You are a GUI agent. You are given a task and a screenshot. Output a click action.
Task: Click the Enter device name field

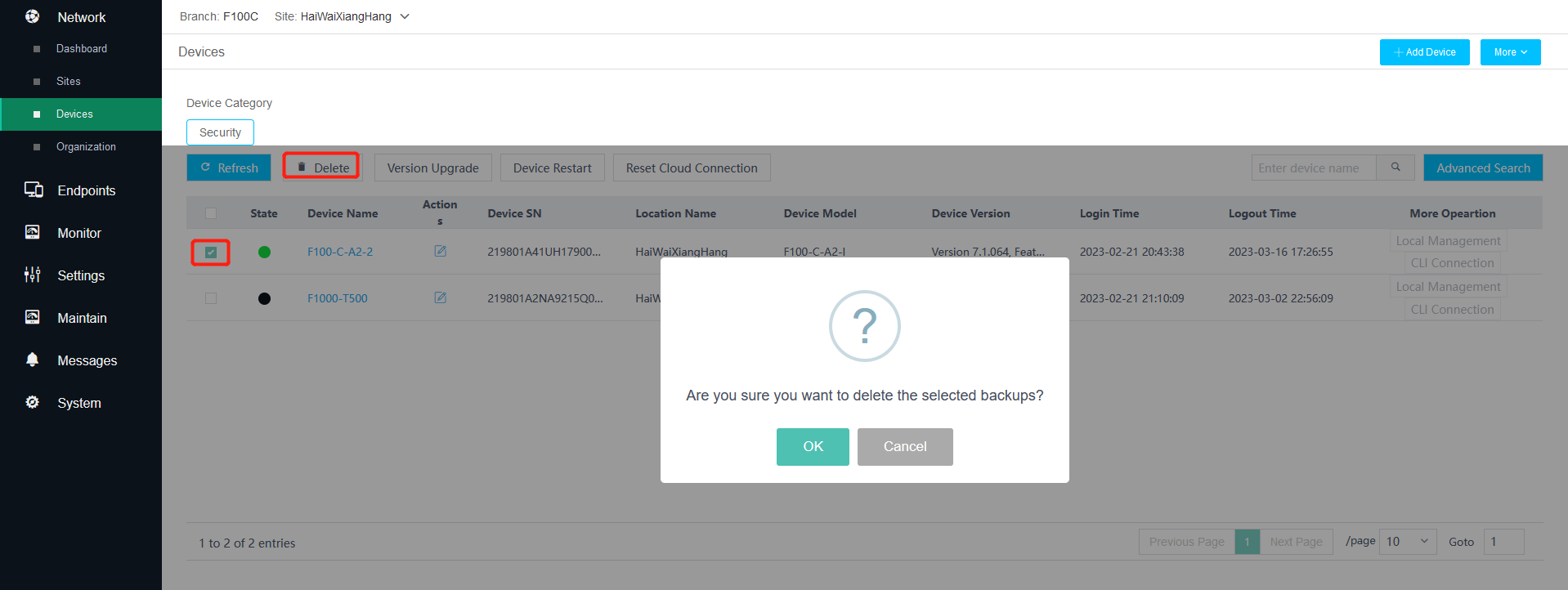coord(1314,168)
